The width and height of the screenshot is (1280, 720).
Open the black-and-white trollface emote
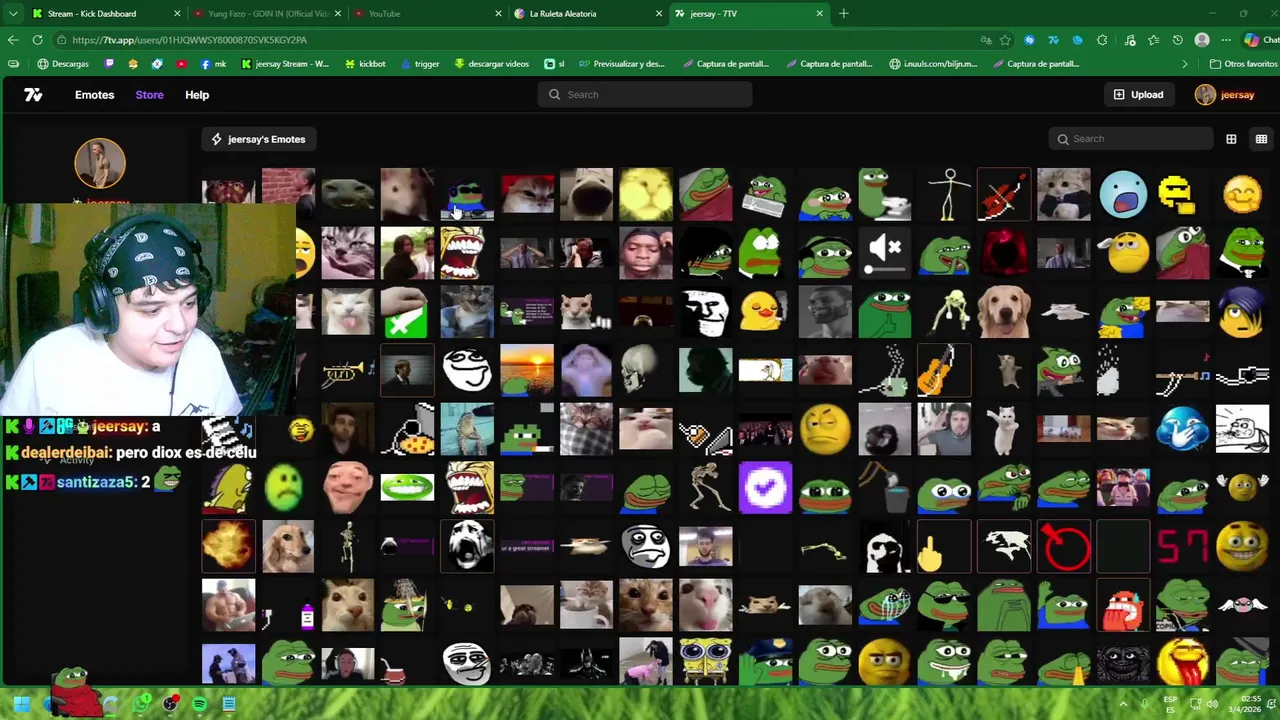coord(706,312)
